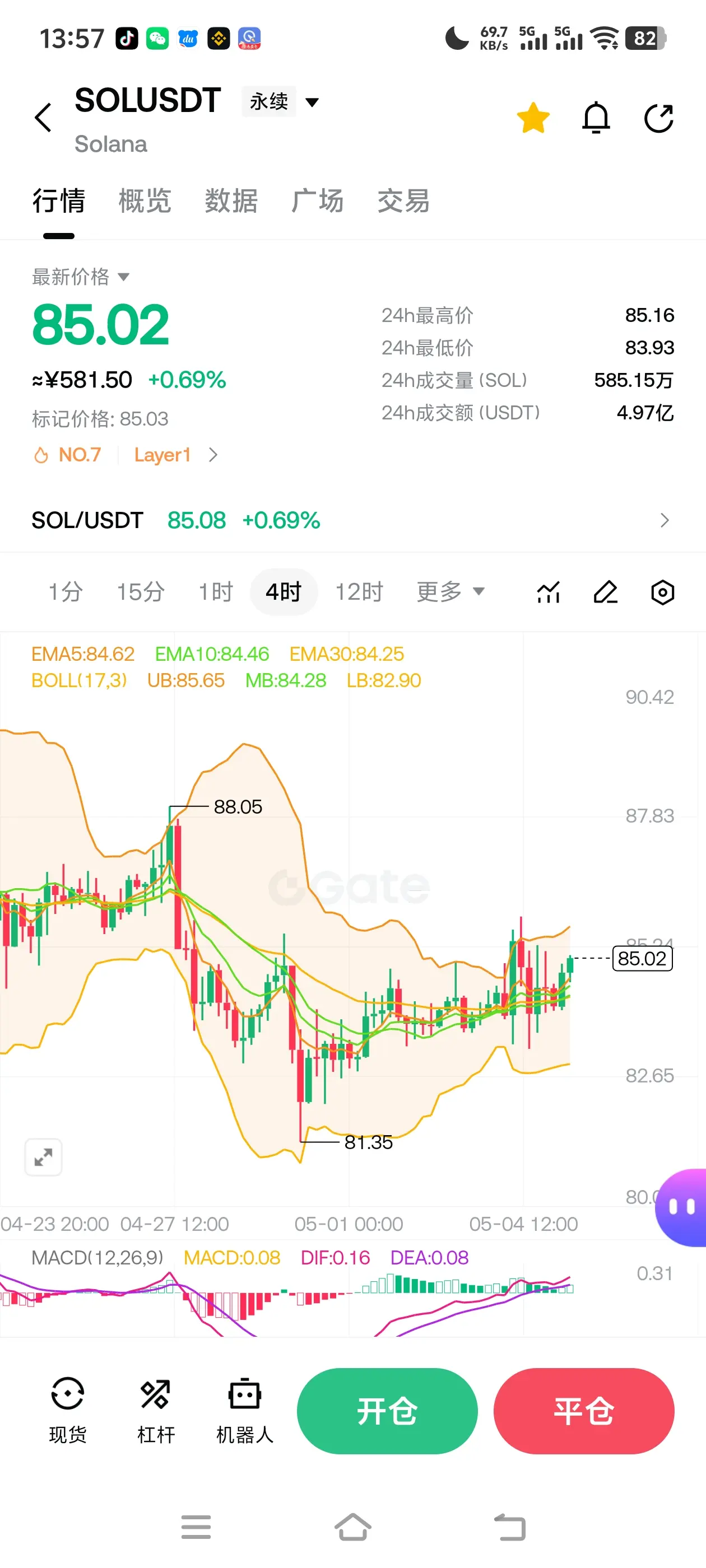Select the 4时 chart interval
Image resolution: width=706 pixels, height=1568 pixels.
[284, 592]
